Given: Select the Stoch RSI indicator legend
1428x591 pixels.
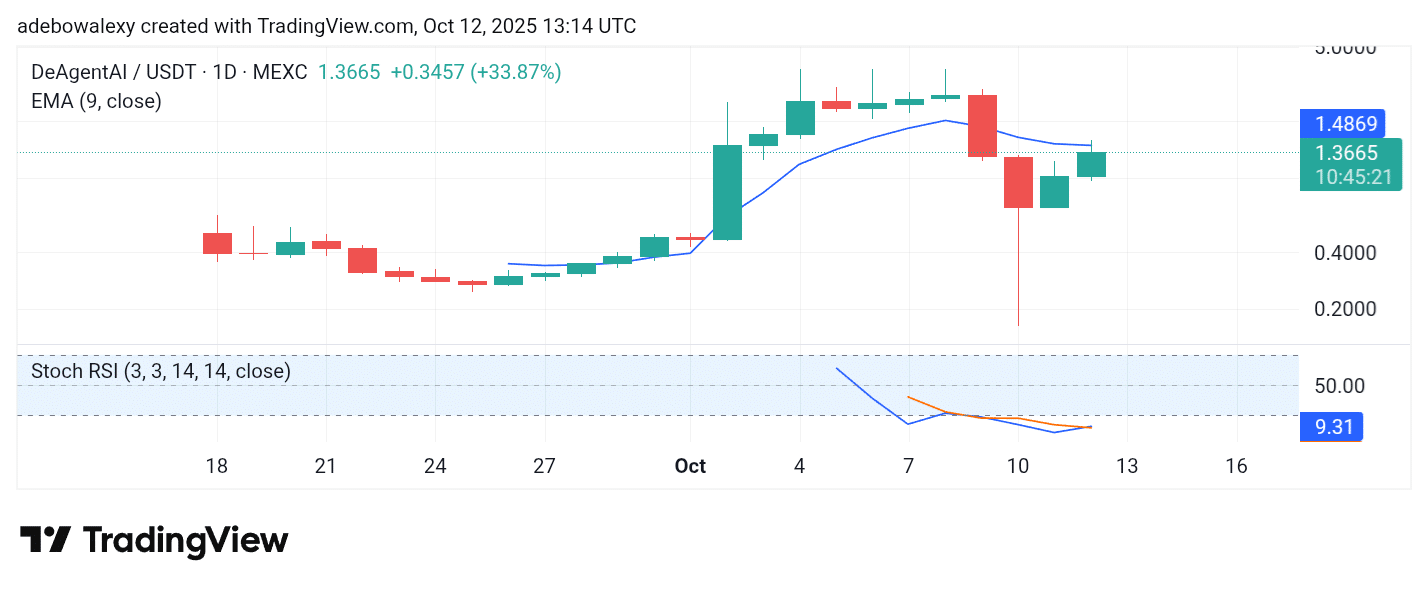Looking at the screenshot, I should pos(161,371).
